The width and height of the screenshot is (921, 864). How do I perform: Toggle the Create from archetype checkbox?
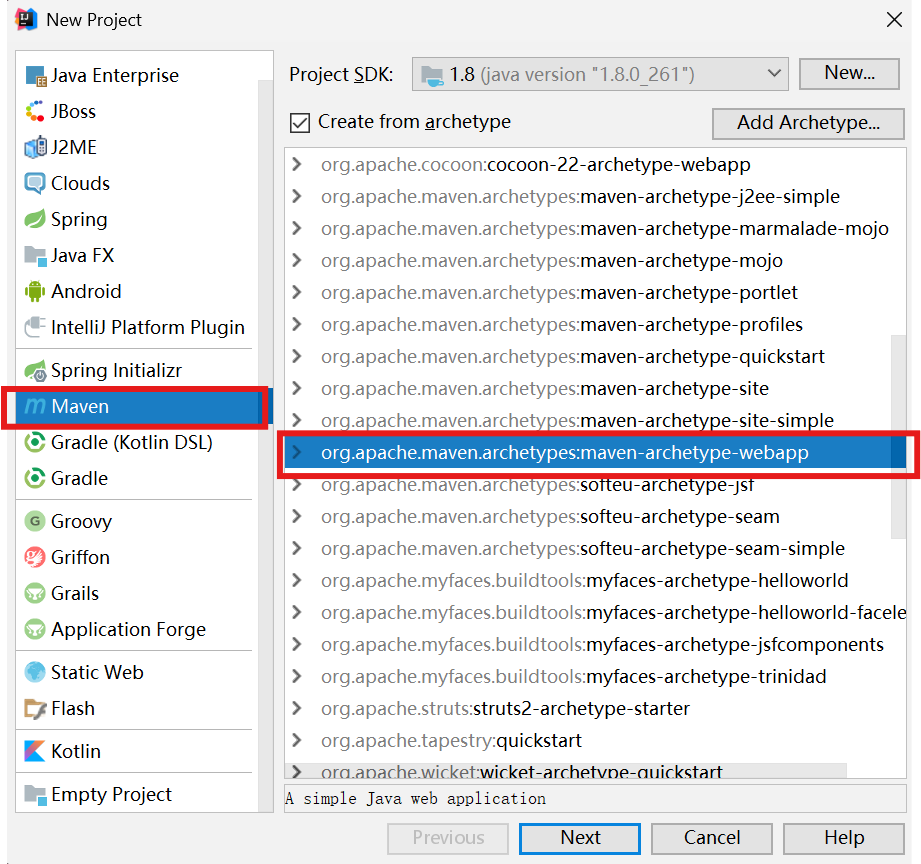point(300,123)
